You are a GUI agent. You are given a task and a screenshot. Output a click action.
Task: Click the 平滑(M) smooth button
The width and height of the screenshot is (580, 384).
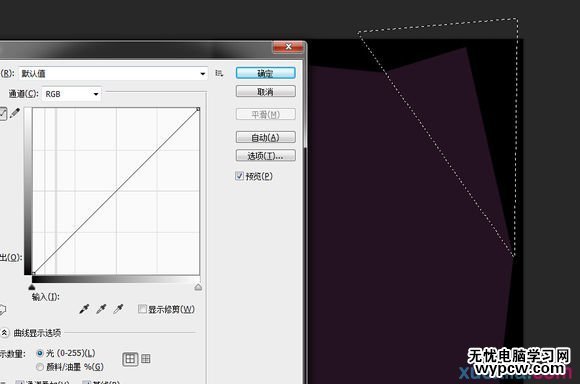266,114
